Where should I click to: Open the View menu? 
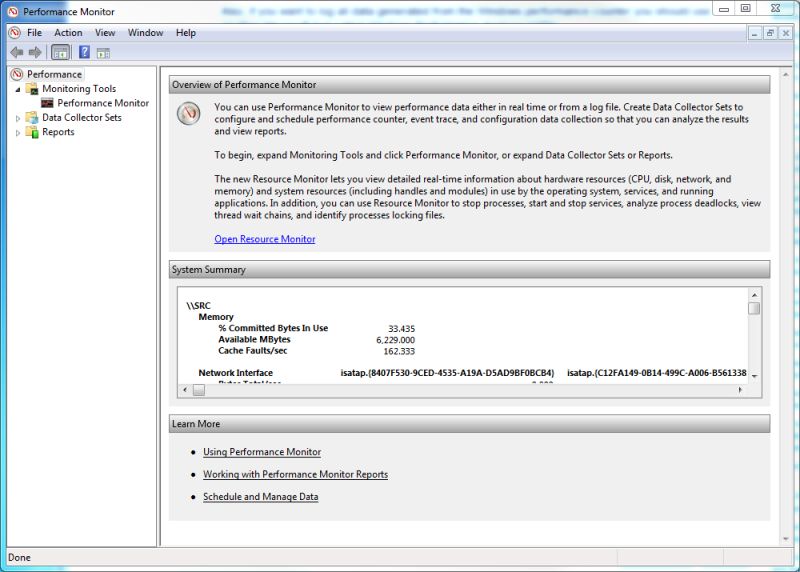pyautogui.click(x=105, y=33)
